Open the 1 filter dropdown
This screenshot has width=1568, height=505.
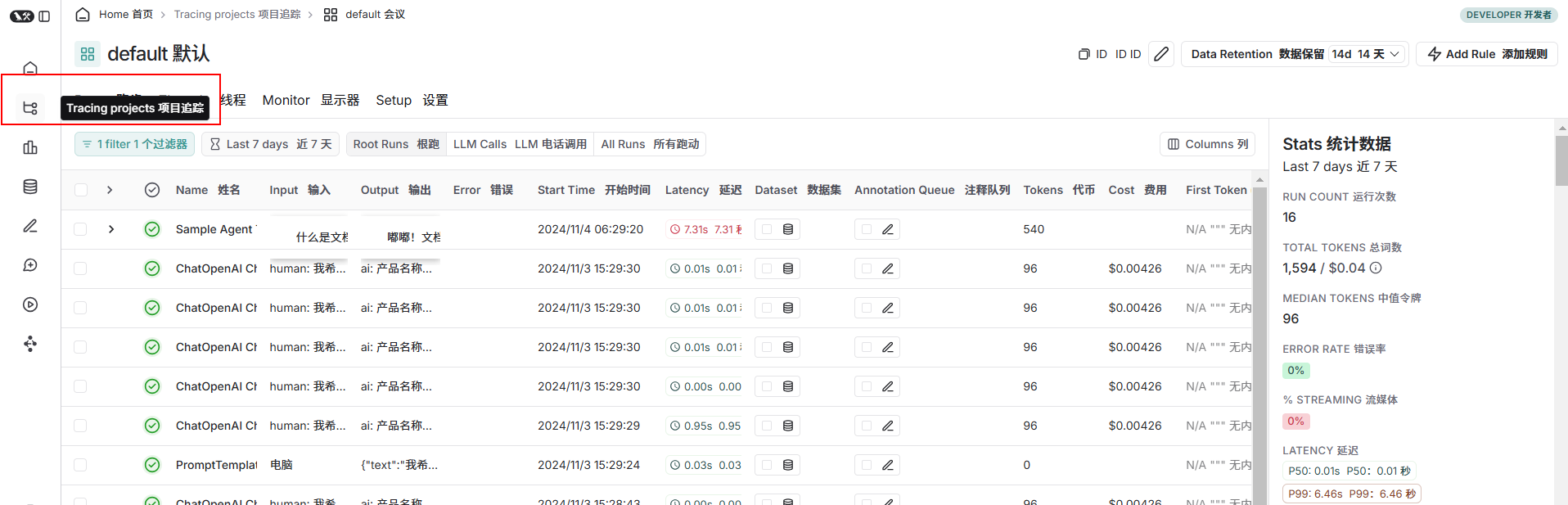click(x=135, y=144)
